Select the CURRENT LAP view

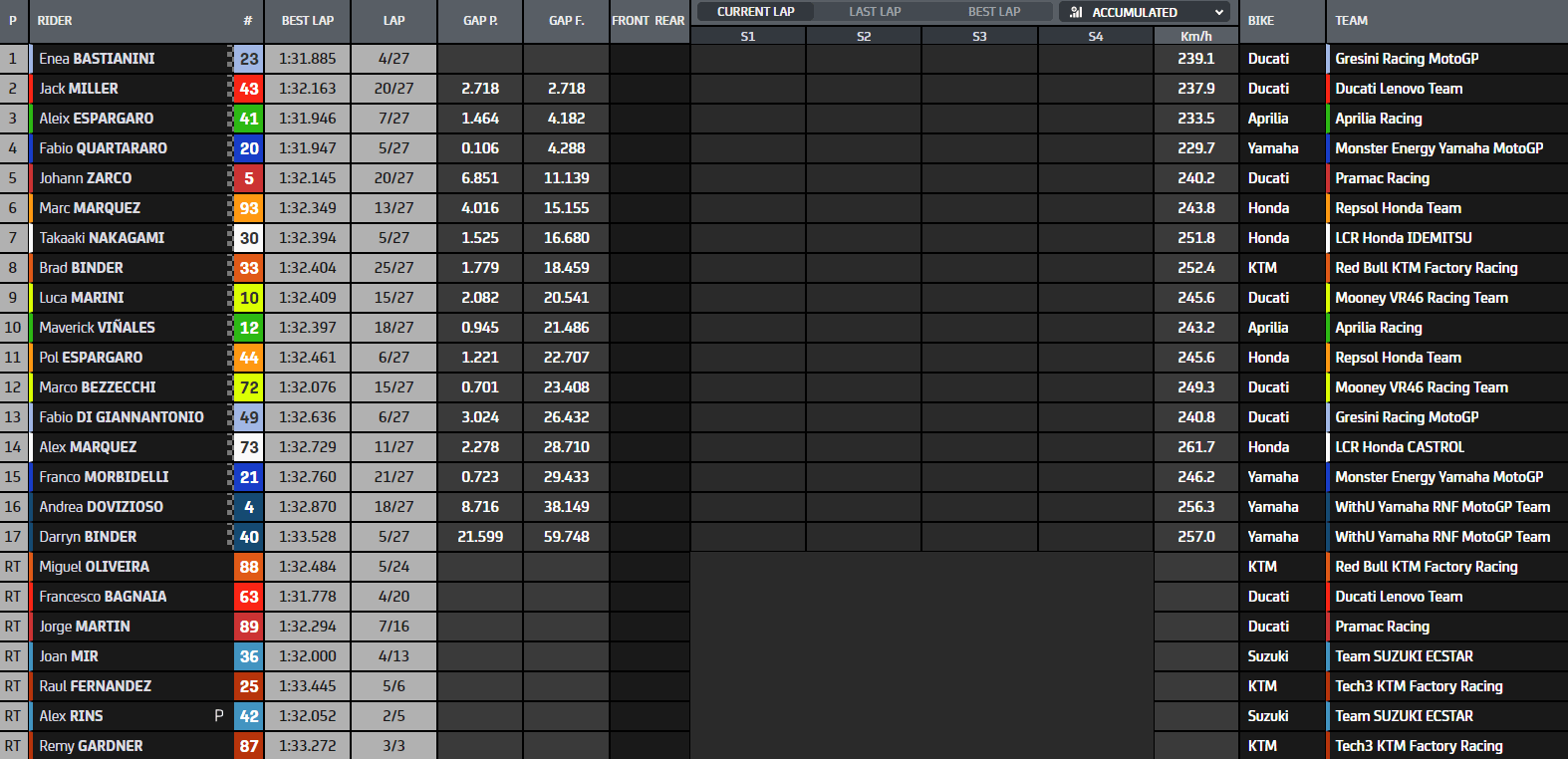[x=755, y=12]
